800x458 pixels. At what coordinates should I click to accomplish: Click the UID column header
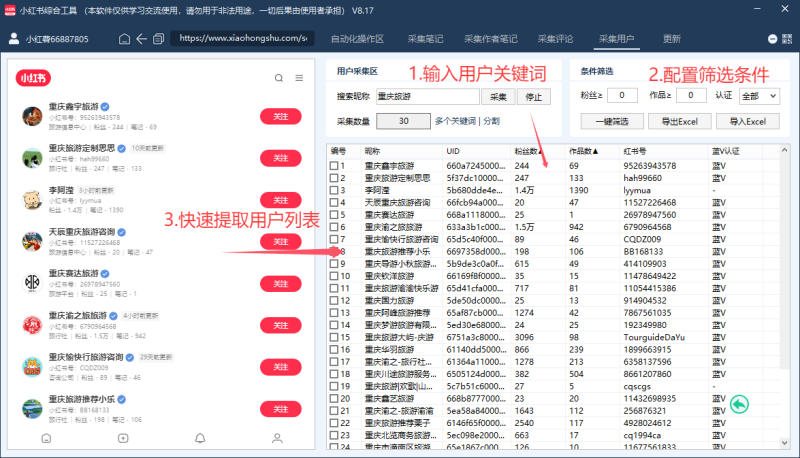click(x=476, y=151)
